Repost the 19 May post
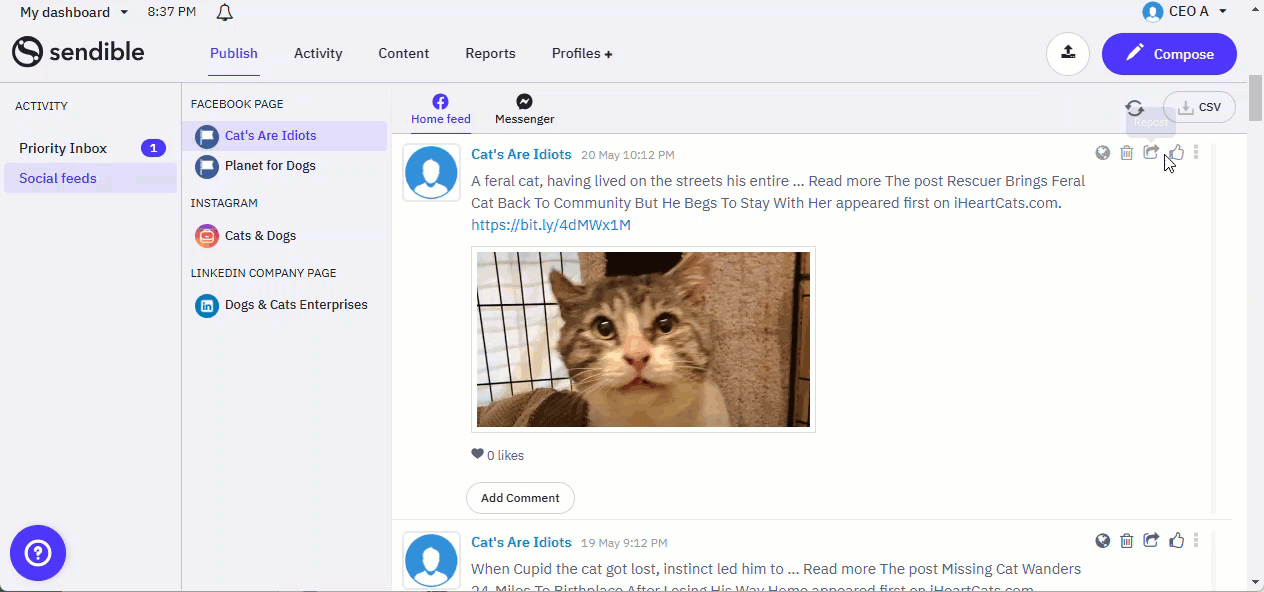 point(1151,541)
